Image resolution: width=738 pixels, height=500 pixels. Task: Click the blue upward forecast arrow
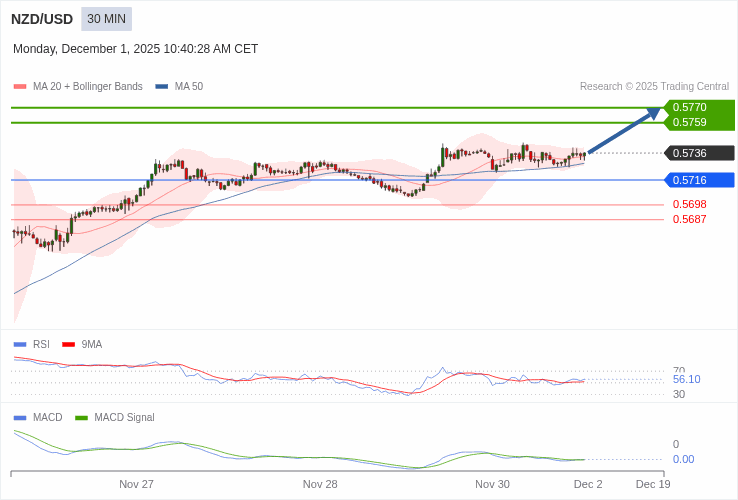tap(624, 131)
